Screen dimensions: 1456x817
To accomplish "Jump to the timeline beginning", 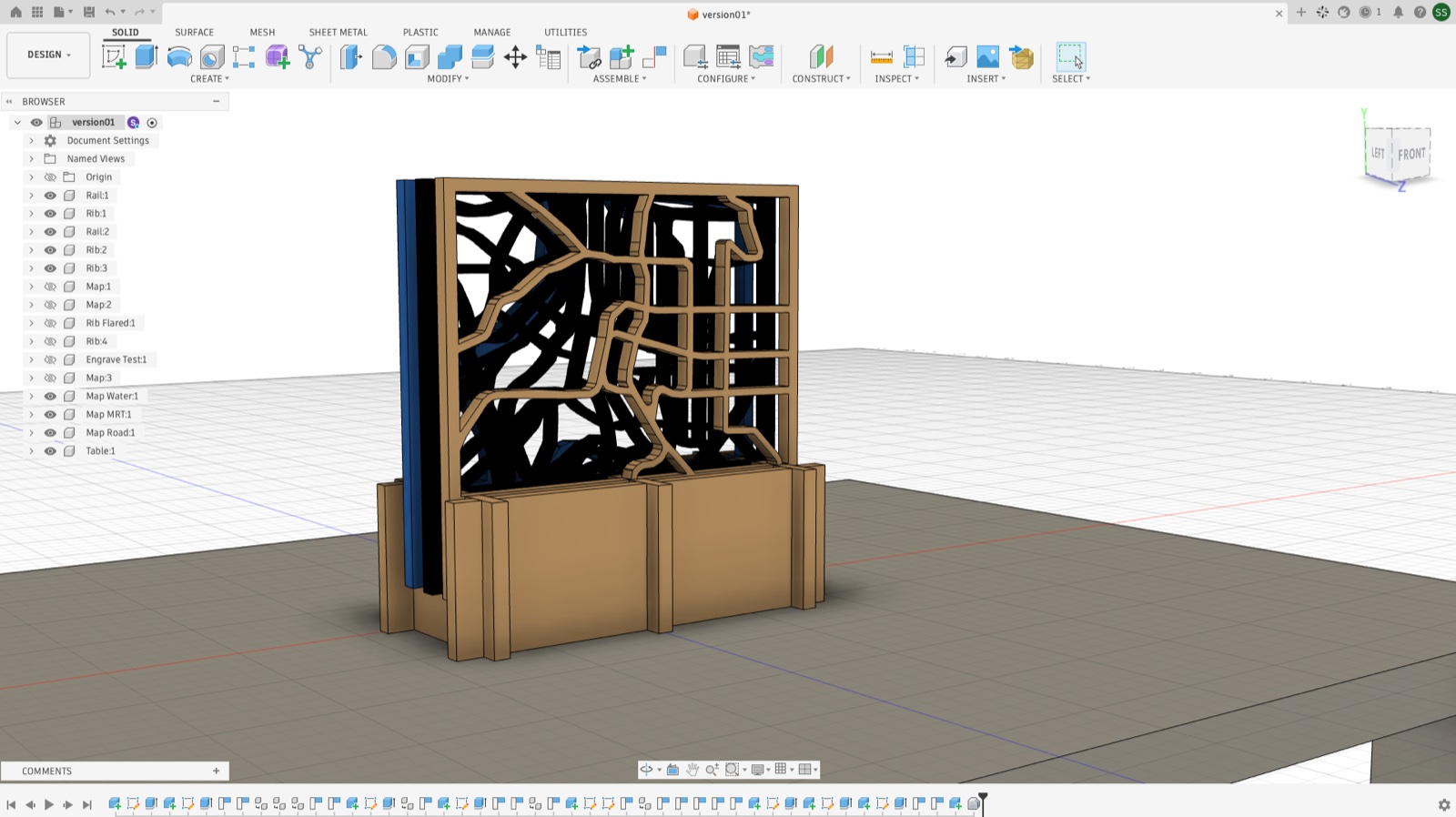I will 11,804.
